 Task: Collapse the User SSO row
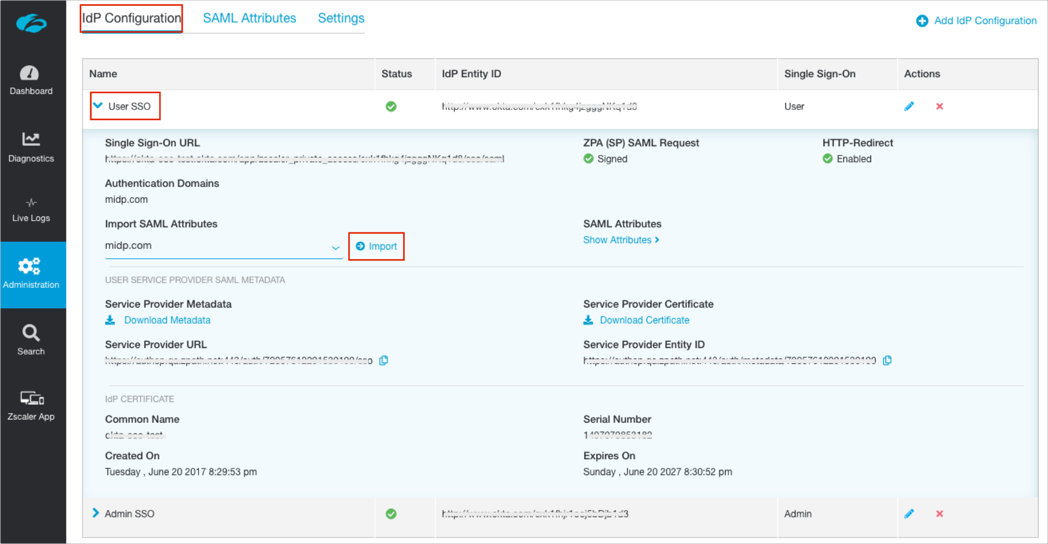(98, 106)
